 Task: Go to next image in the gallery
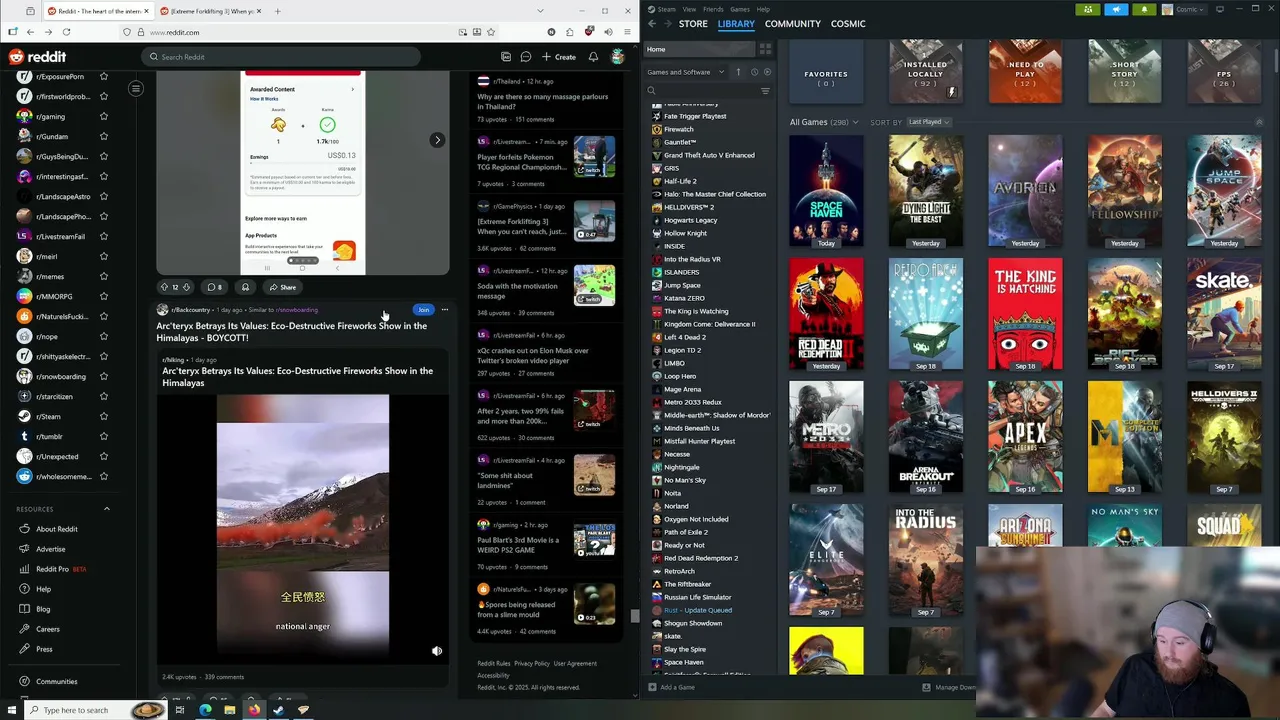pos(437,140)
